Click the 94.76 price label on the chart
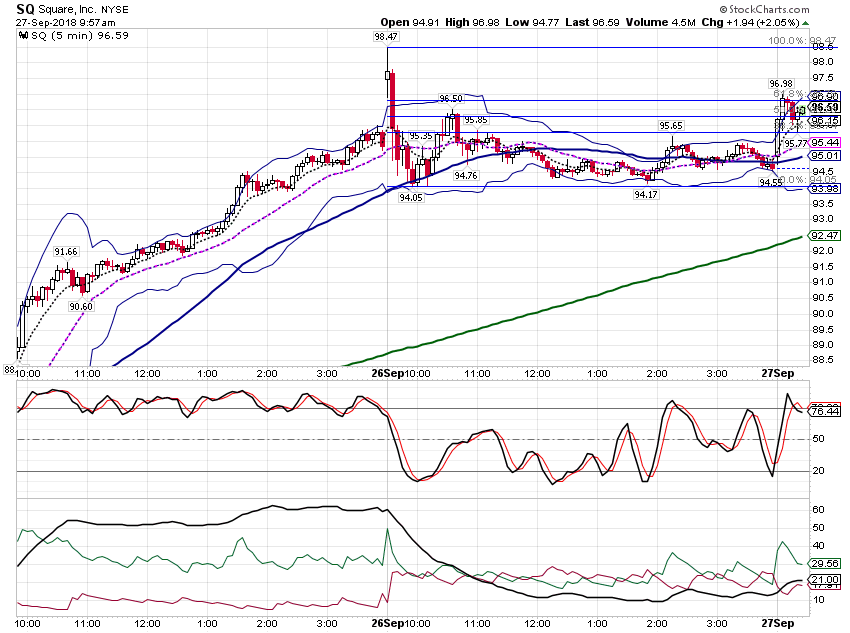This screenshot has width=850, height=633. click(x=466, y=176)
